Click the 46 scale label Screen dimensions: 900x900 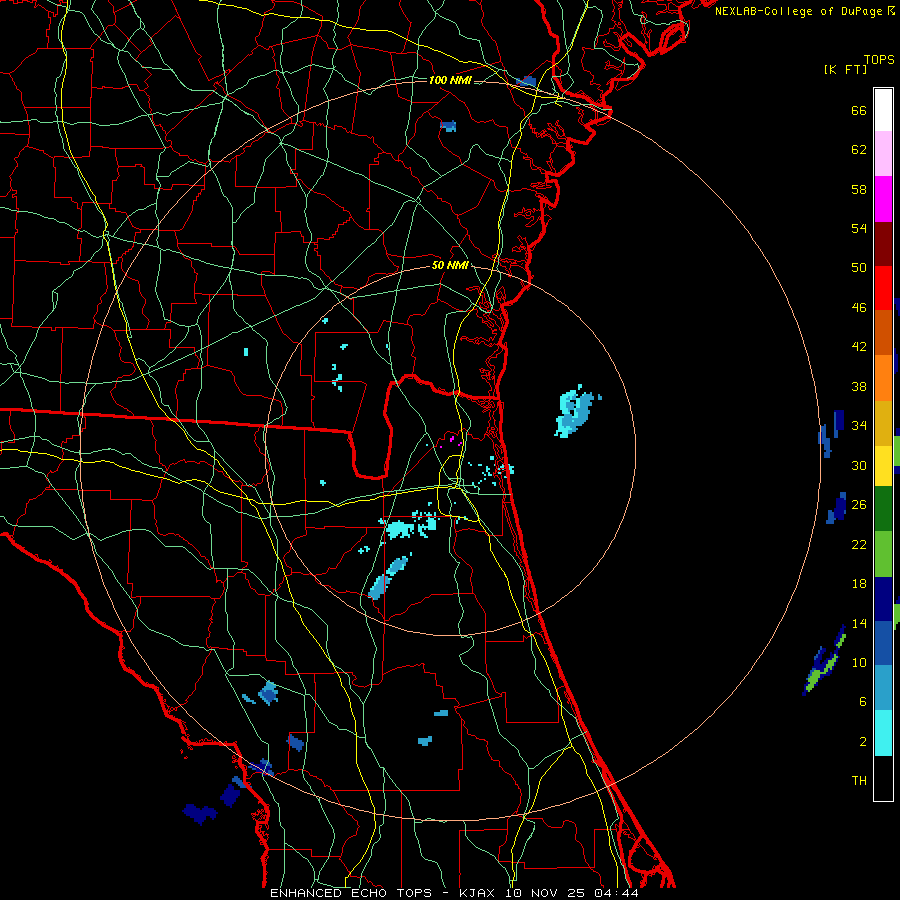[x=859, y=308]
